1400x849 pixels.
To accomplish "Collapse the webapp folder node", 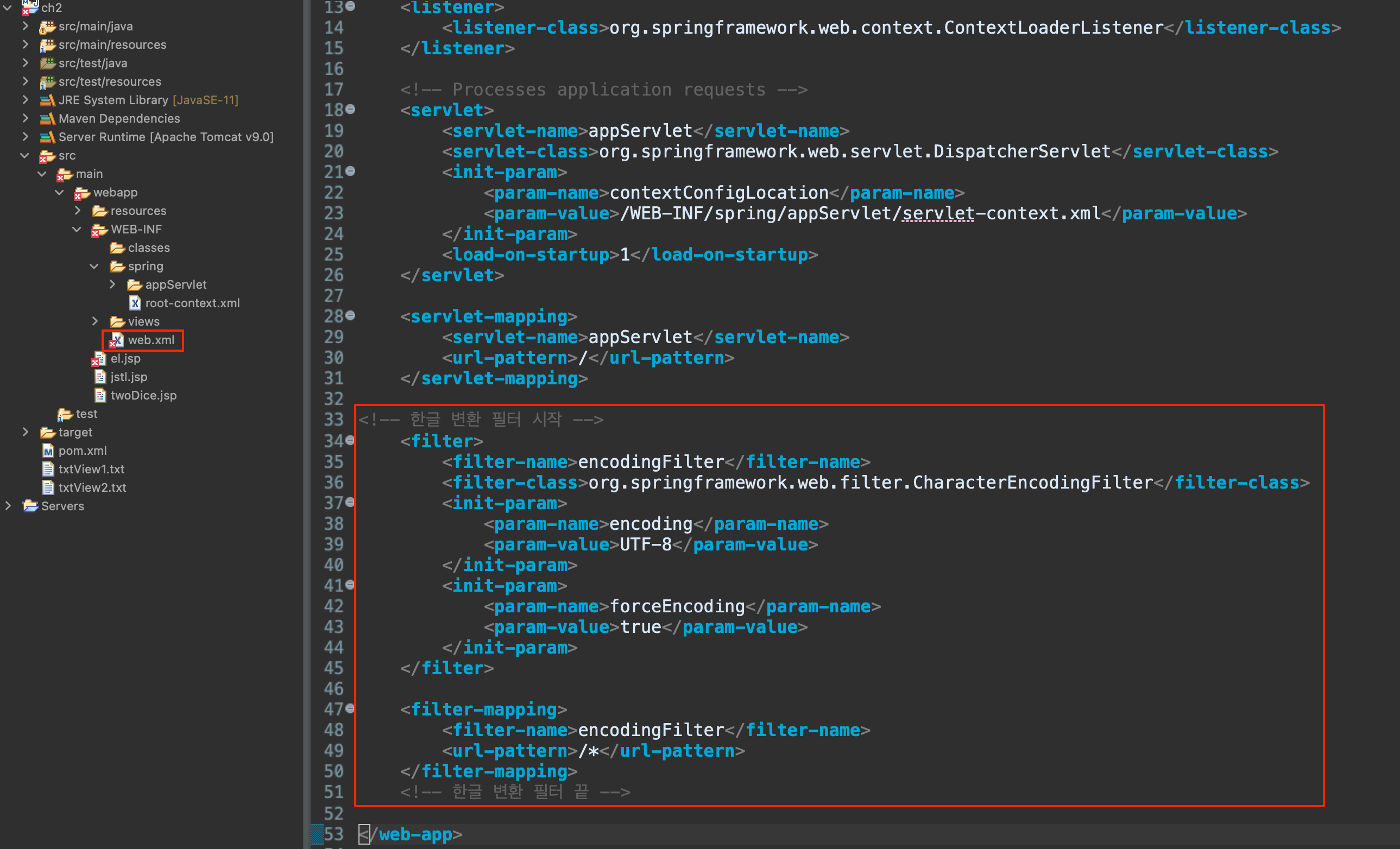I will click(60, 193).
